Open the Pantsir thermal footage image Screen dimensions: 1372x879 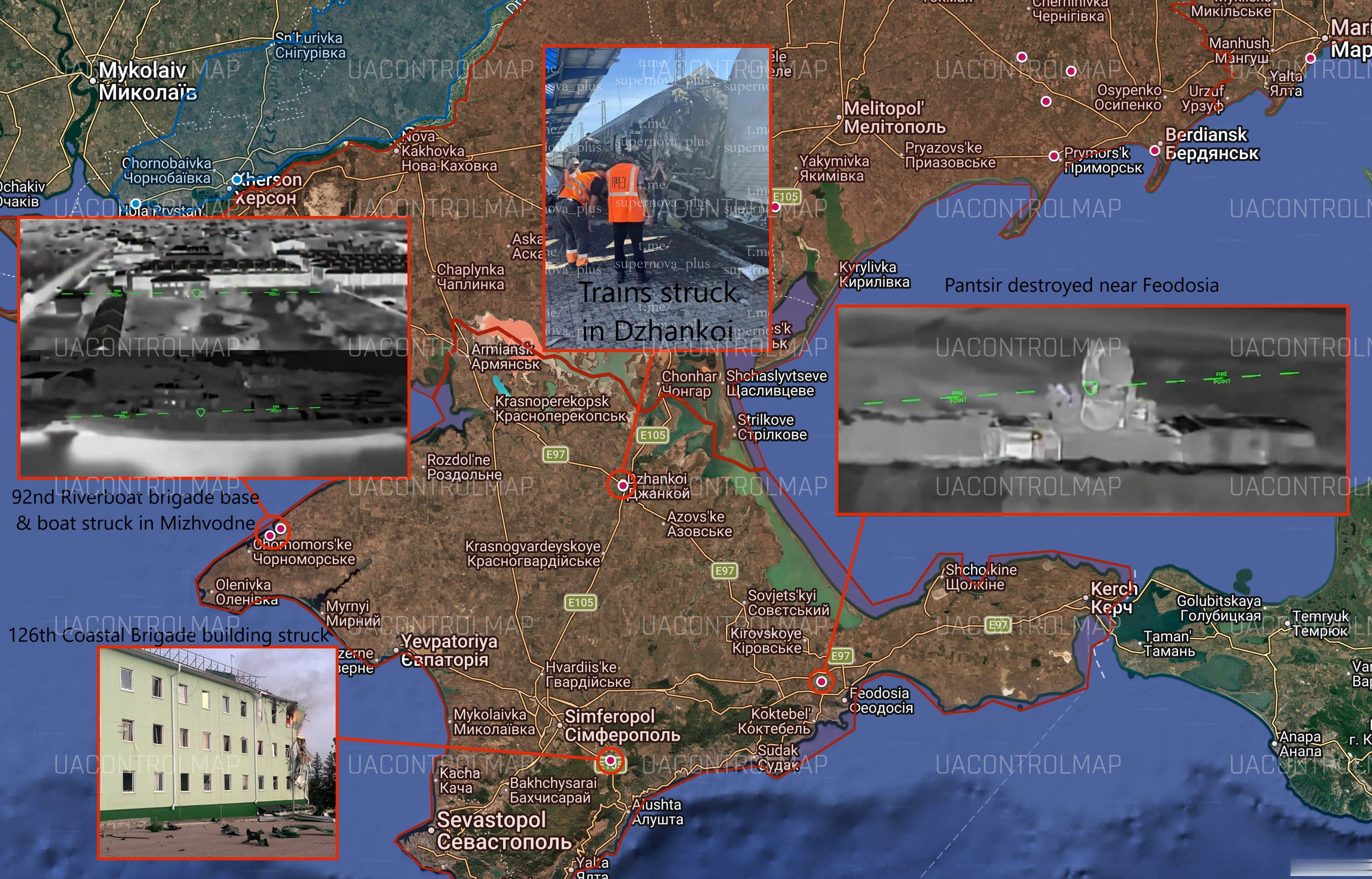(x=1092, y=410)
